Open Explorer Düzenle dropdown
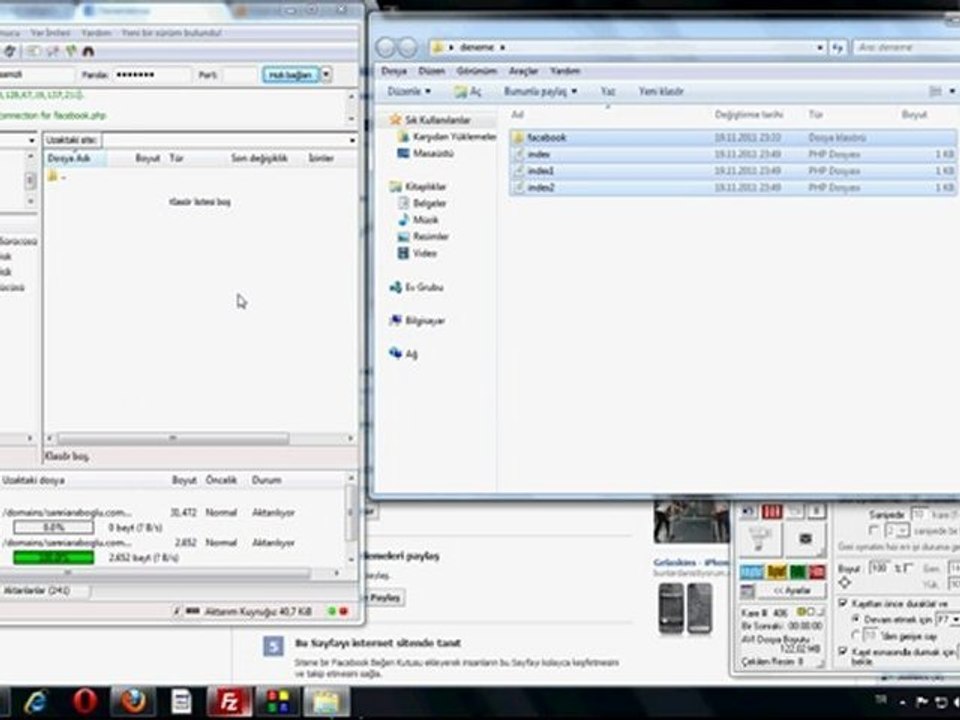 pos(409,91)
